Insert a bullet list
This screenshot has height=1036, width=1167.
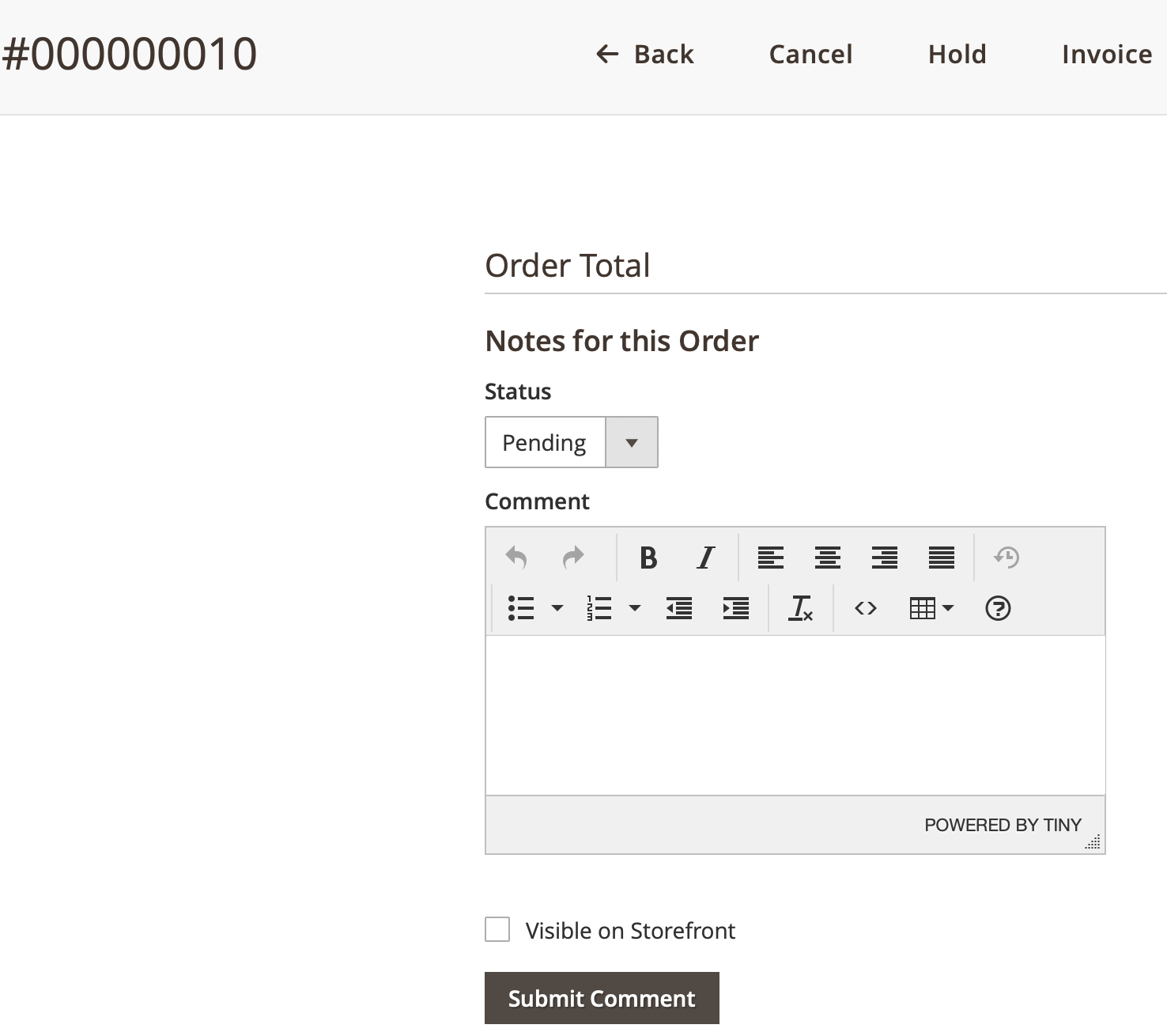pyautogui.click(x=521, y=608)
